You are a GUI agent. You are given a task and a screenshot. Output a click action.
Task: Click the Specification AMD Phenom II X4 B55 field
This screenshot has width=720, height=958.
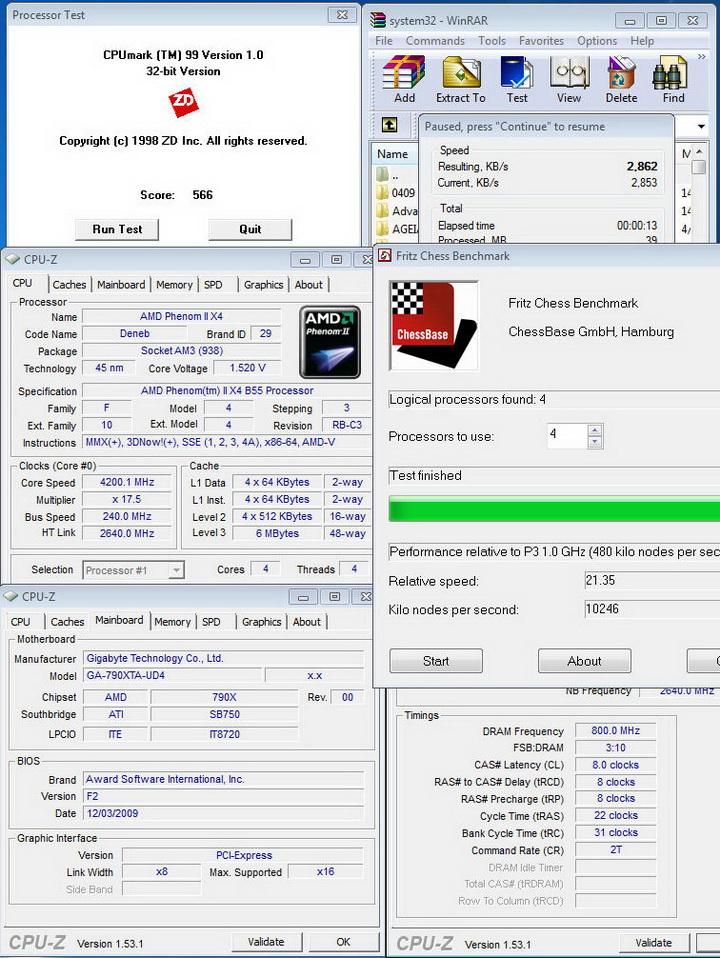point(227,390)
